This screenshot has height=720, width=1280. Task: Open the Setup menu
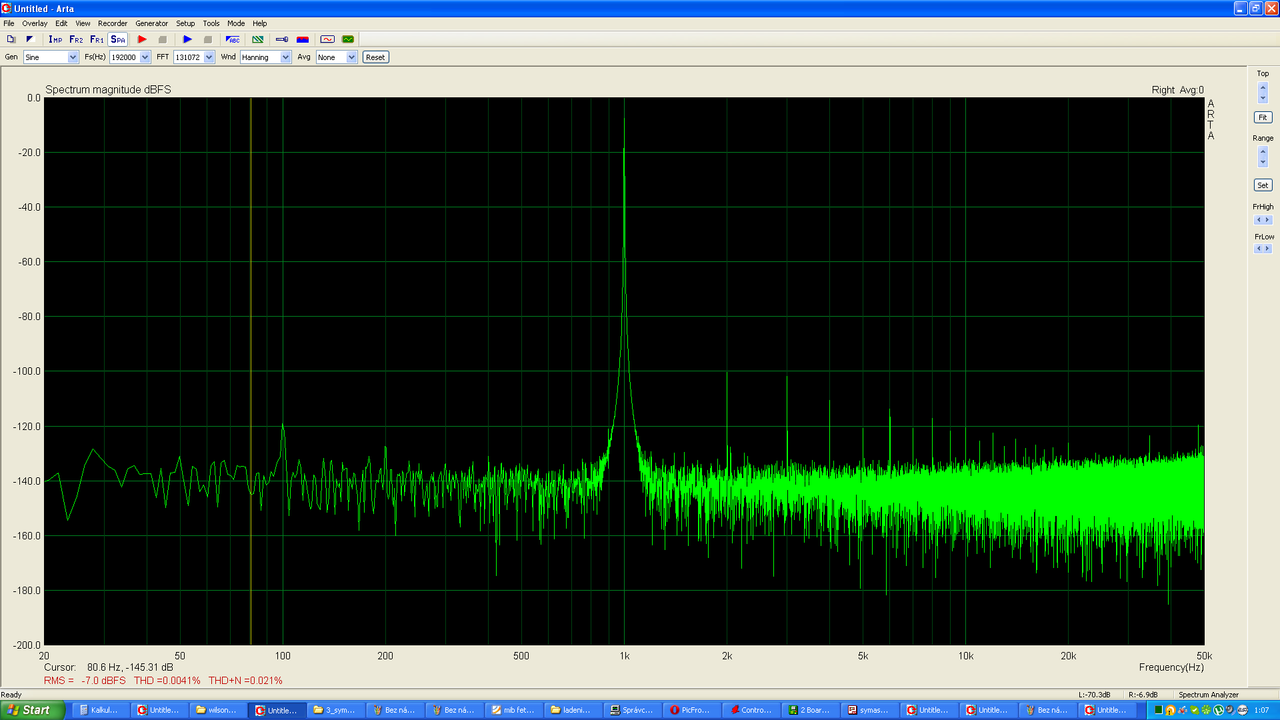pyautogui.click(x=186, y=23)
